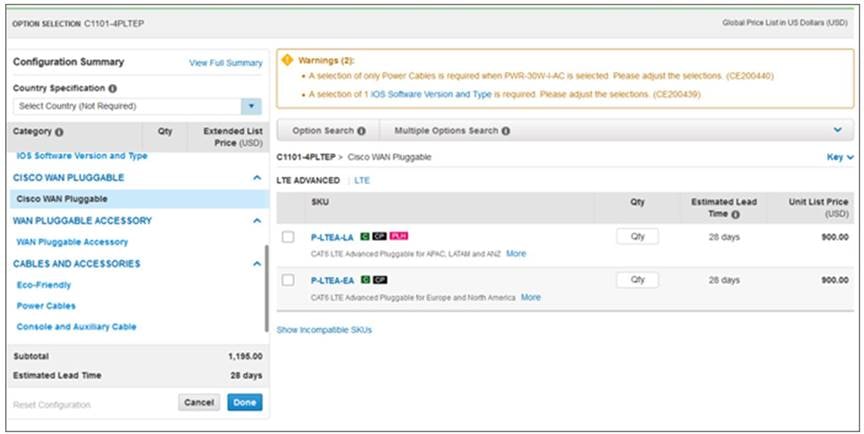Open the Option Search tab
Screen dimensions: 864x434
(x=328, y=131)
